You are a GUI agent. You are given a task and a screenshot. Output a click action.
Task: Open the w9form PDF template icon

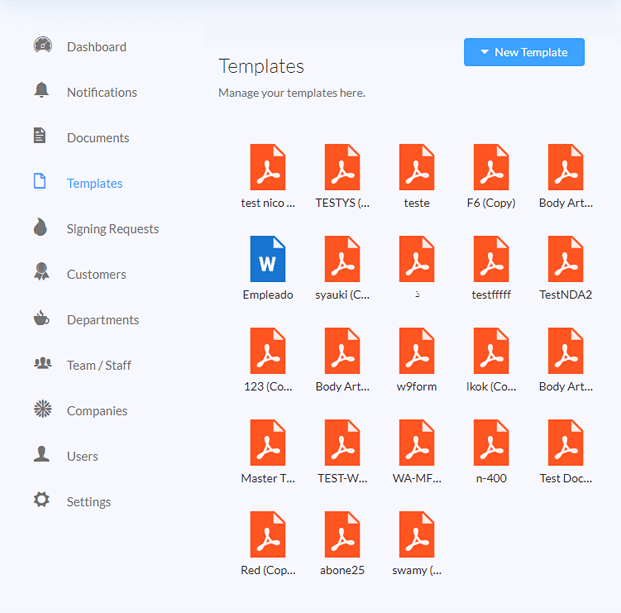pyautogui.click(x=417, y=351)
